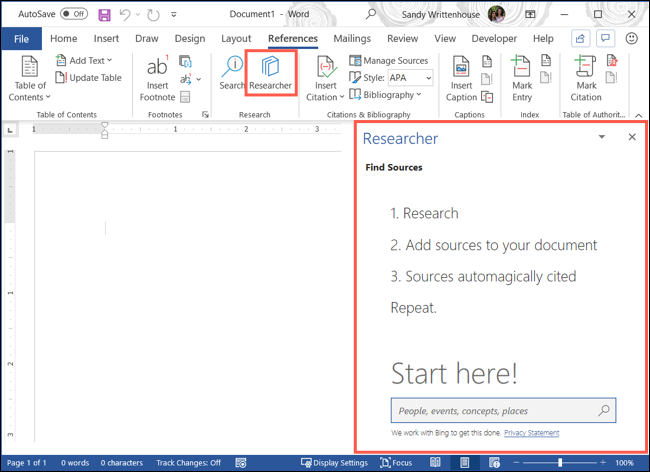Click the magnifier icon in Researcher search box

click(x=604, y=411)
